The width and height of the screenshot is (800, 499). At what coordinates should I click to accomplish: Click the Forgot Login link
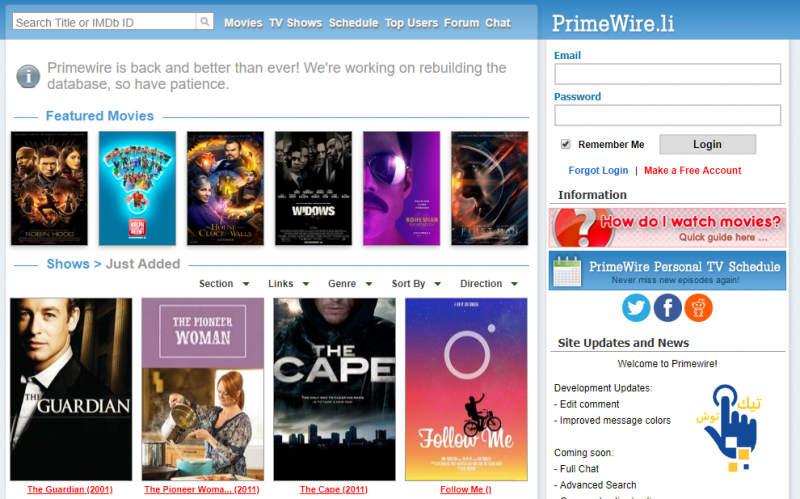tap(598, 170)
